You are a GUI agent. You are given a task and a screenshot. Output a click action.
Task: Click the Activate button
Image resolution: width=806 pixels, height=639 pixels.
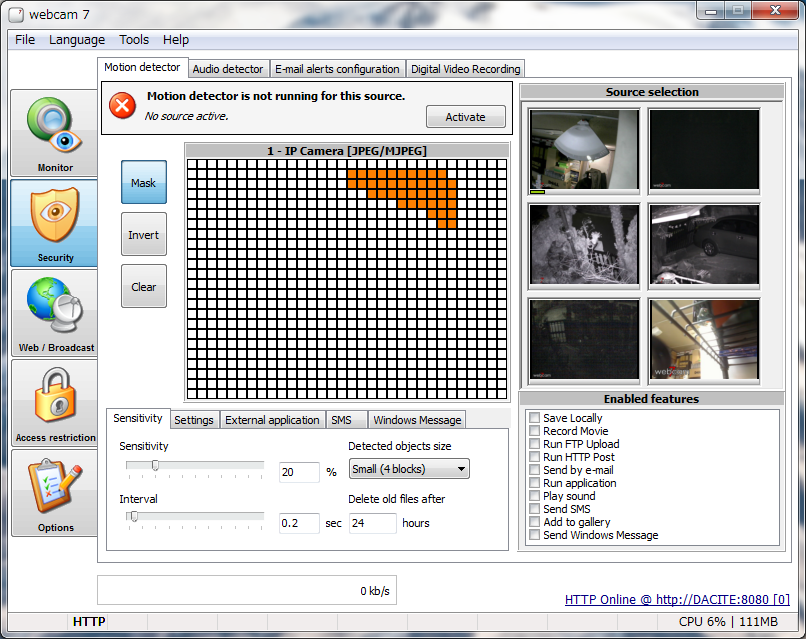click(x=466, y=117)
